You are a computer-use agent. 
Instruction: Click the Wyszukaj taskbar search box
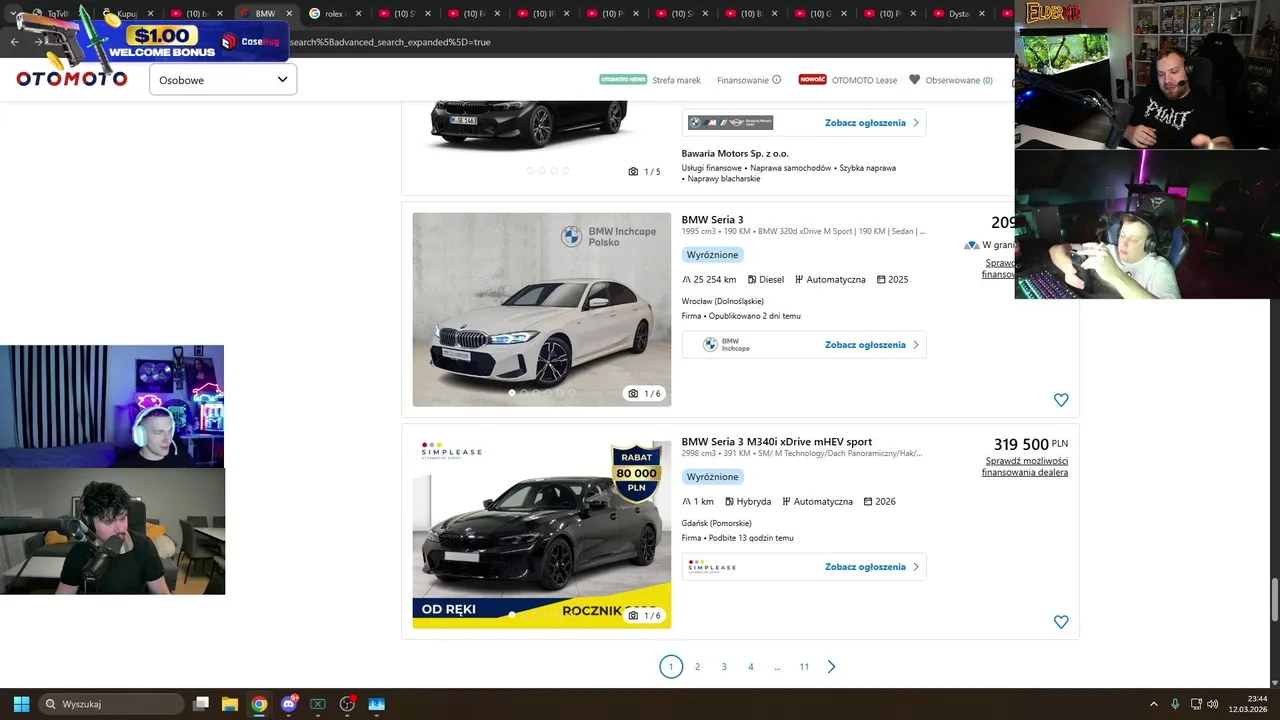pyautogui.click(x=111, y=704)
